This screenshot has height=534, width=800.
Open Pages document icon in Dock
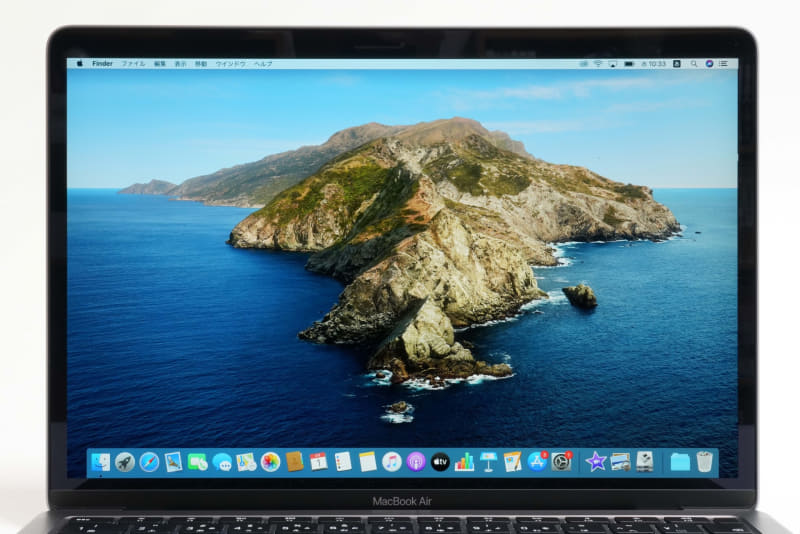tap(513, 462)
